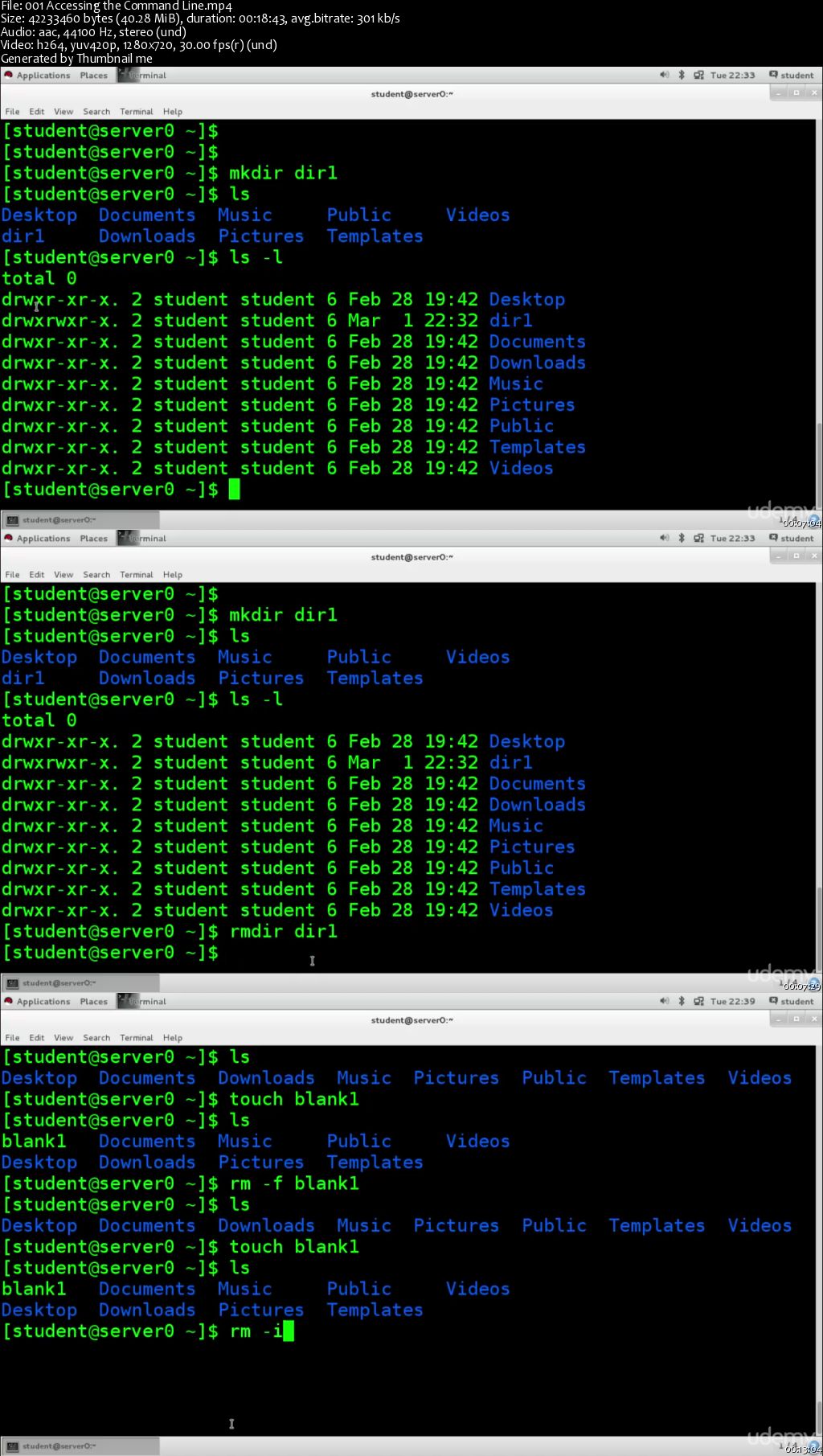Open Search menu in the bottom frame terminal
The width and height of the screenshot is (823, 1456).
[96, 1038]
